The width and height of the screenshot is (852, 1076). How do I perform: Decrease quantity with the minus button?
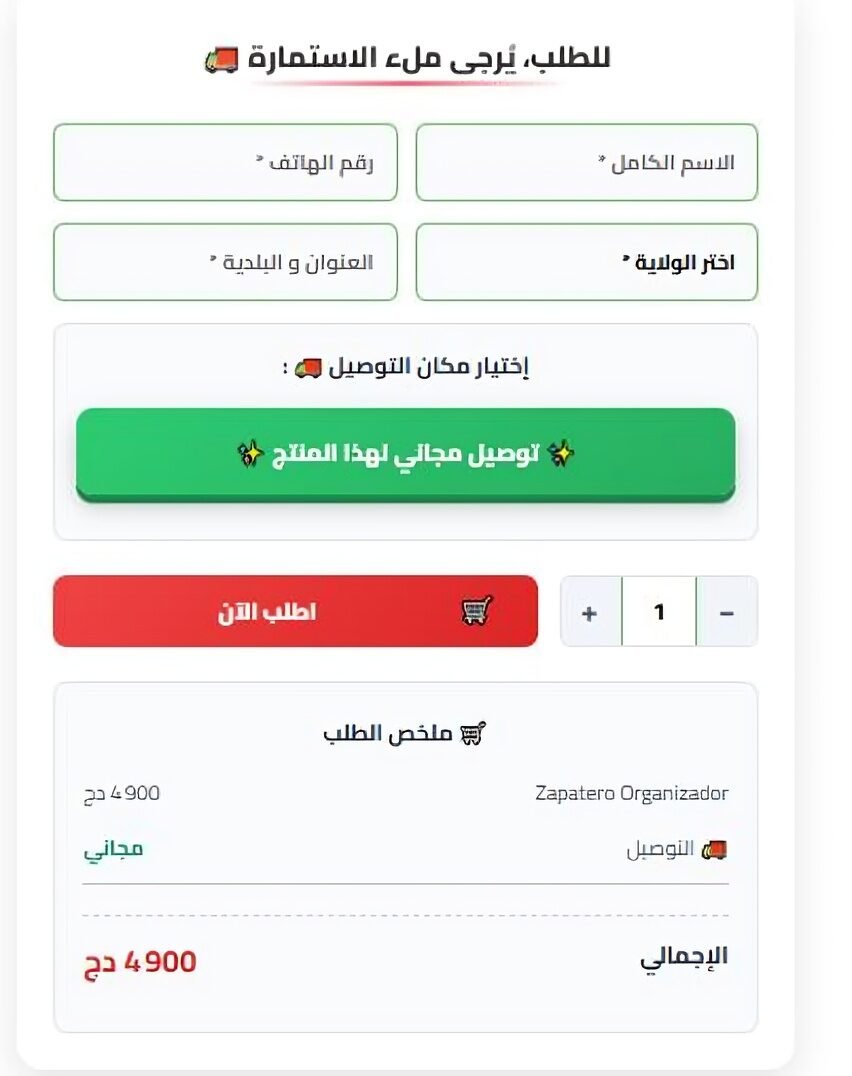point(727,612)
